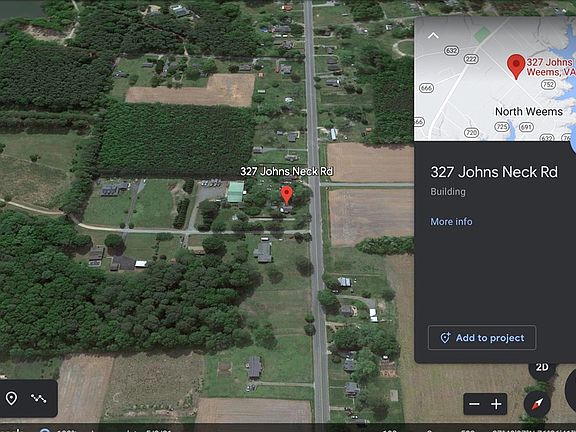Click the green-roofed building on the map
The image size is (576, 432).
click(235, 192)
